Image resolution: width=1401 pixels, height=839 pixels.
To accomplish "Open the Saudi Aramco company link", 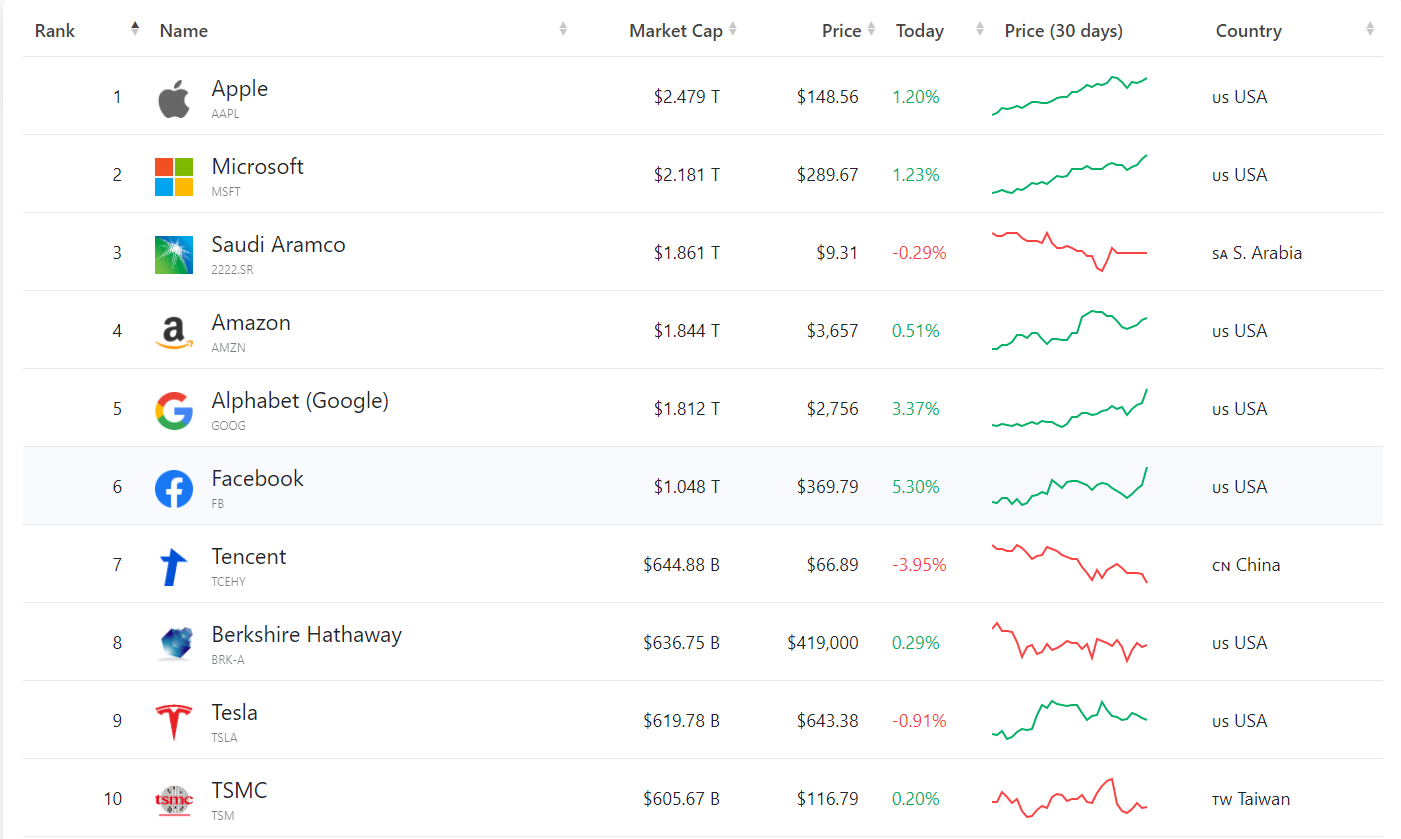I will (279, 244).
